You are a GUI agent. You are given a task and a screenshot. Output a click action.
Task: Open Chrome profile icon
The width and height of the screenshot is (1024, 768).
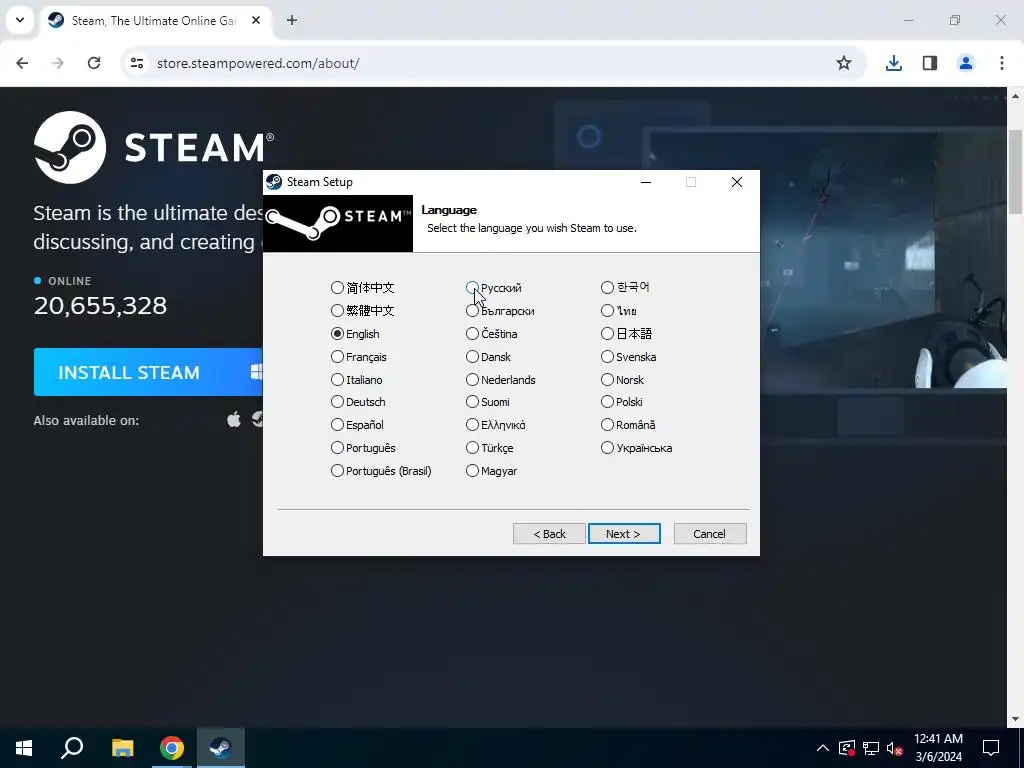click(966, 63)
